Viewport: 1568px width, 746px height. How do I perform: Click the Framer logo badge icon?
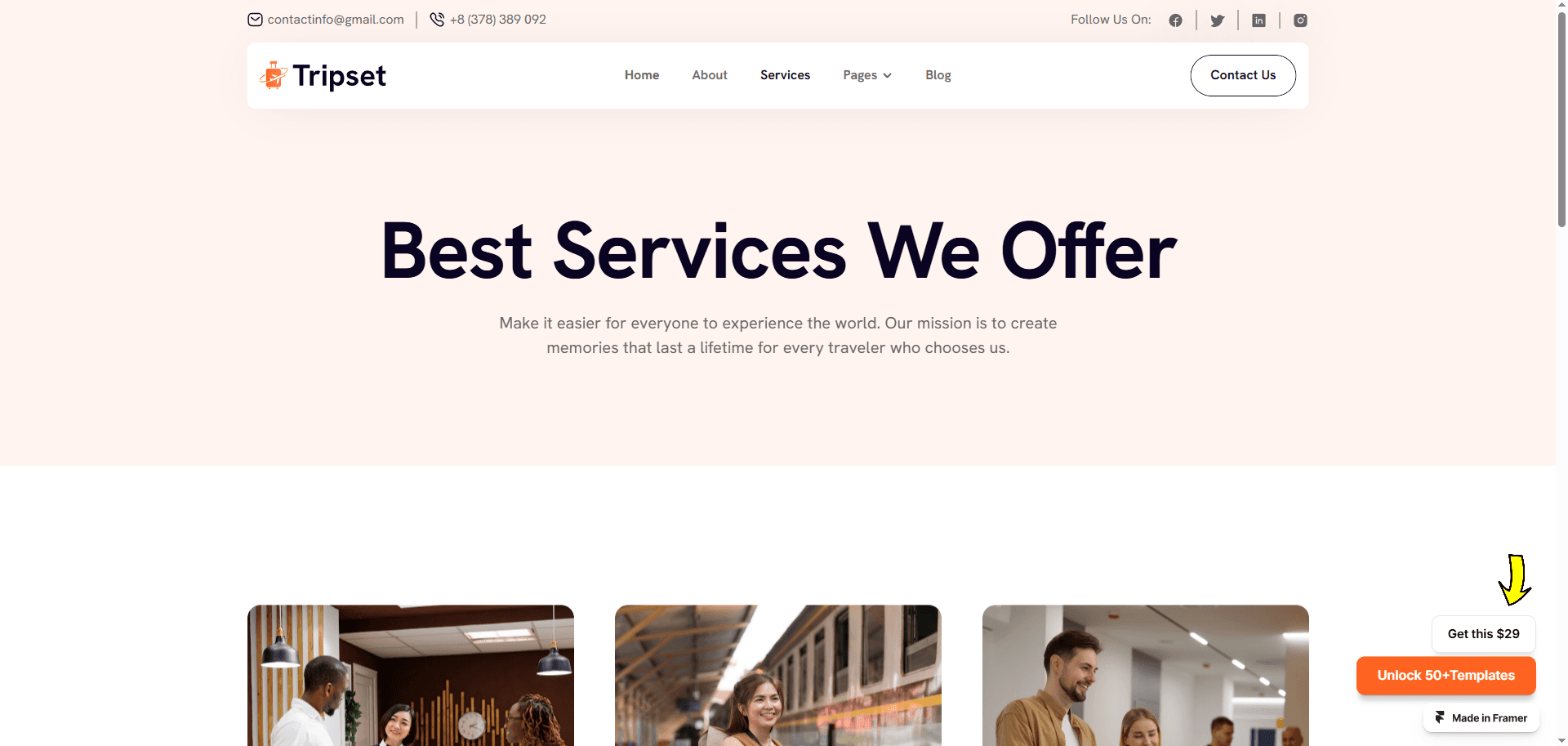click(x=1440, y=717)
